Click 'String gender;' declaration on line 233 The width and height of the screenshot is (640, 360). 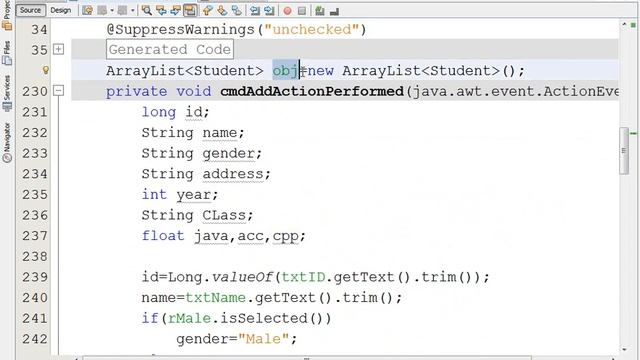(x=202, y=153)
